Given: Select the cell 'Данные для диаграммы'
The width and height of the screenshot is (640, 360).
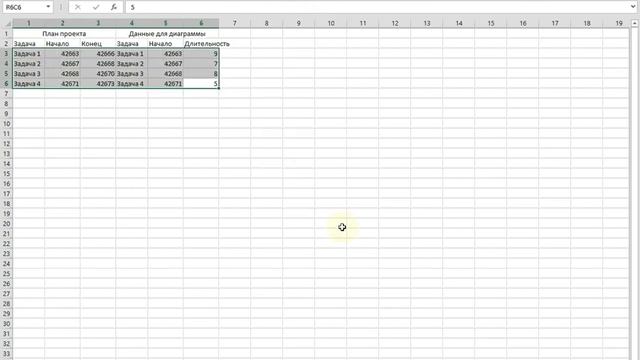Looking at the screenshot, I should [167, 33].
